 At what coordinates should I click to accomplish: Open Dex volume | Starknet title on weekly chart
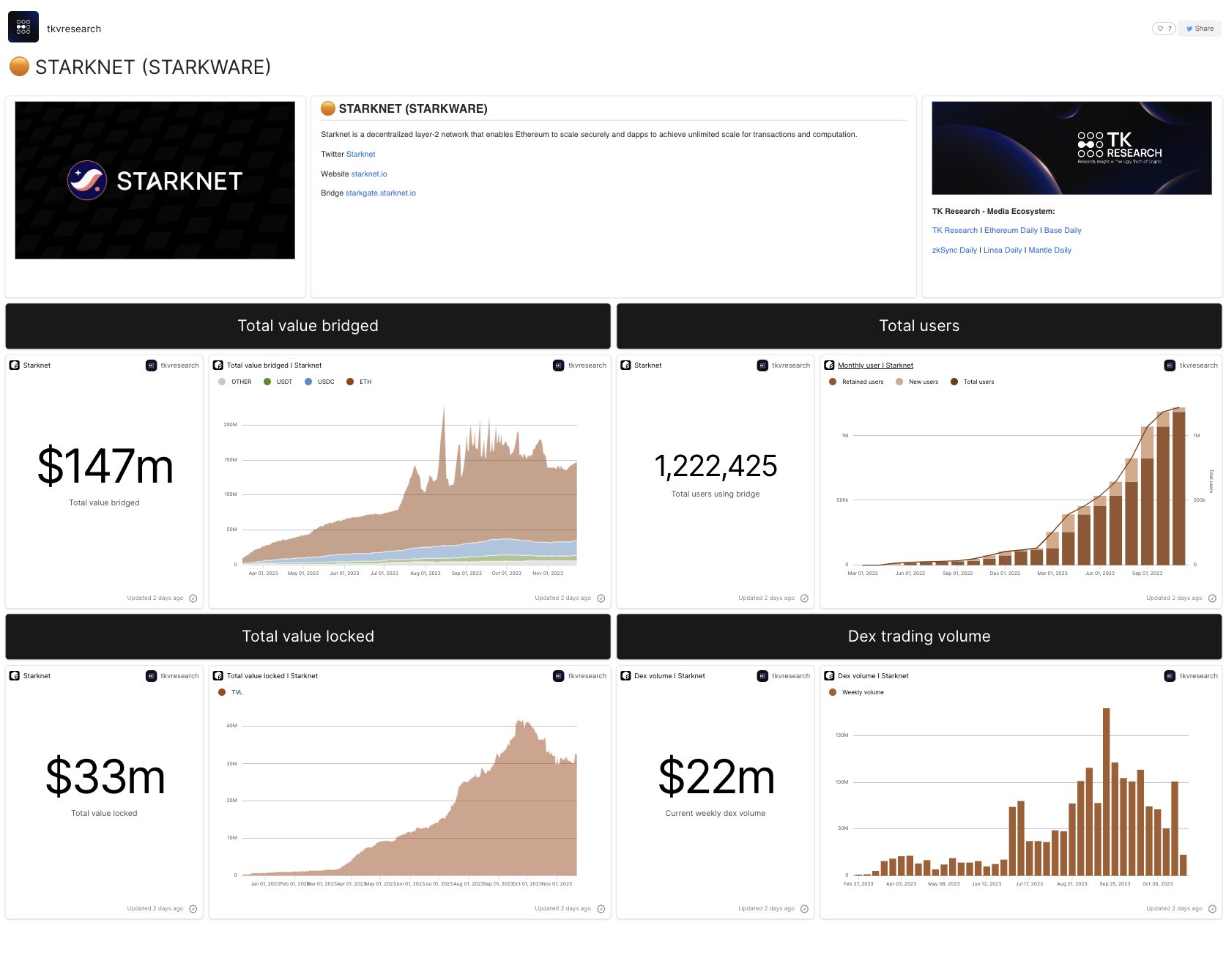point(873,676)
